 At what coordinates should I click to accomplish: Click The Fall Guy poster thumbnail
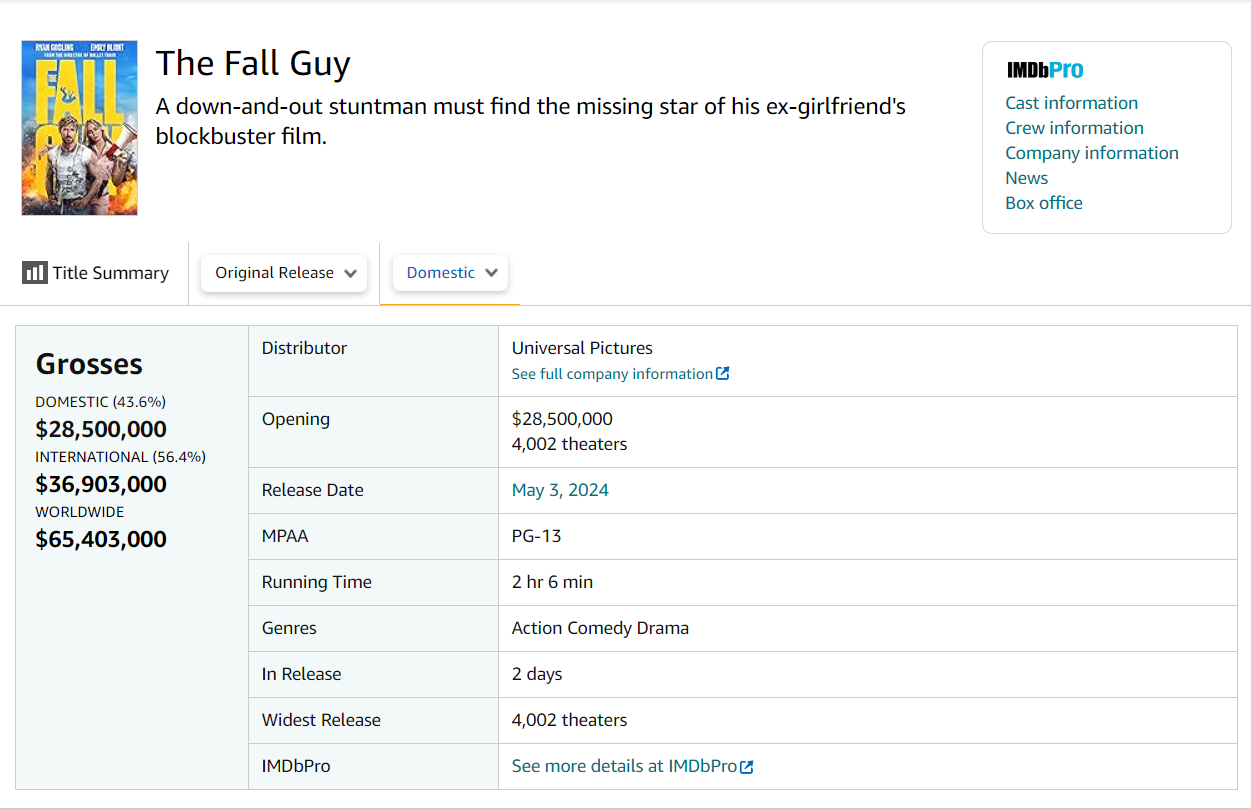(x=80, y=128)
